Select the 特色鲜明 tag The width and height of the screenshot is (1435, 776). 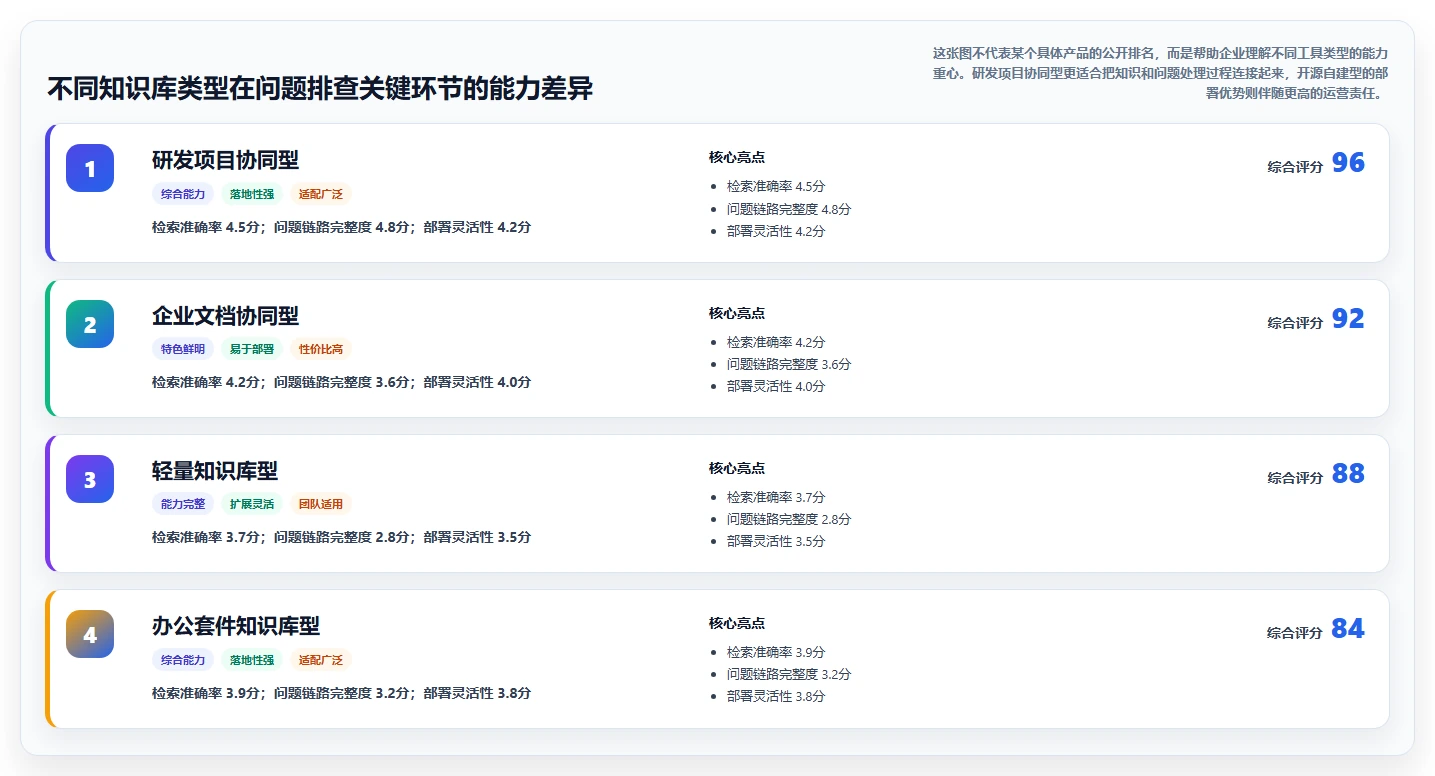click(183, 349)
